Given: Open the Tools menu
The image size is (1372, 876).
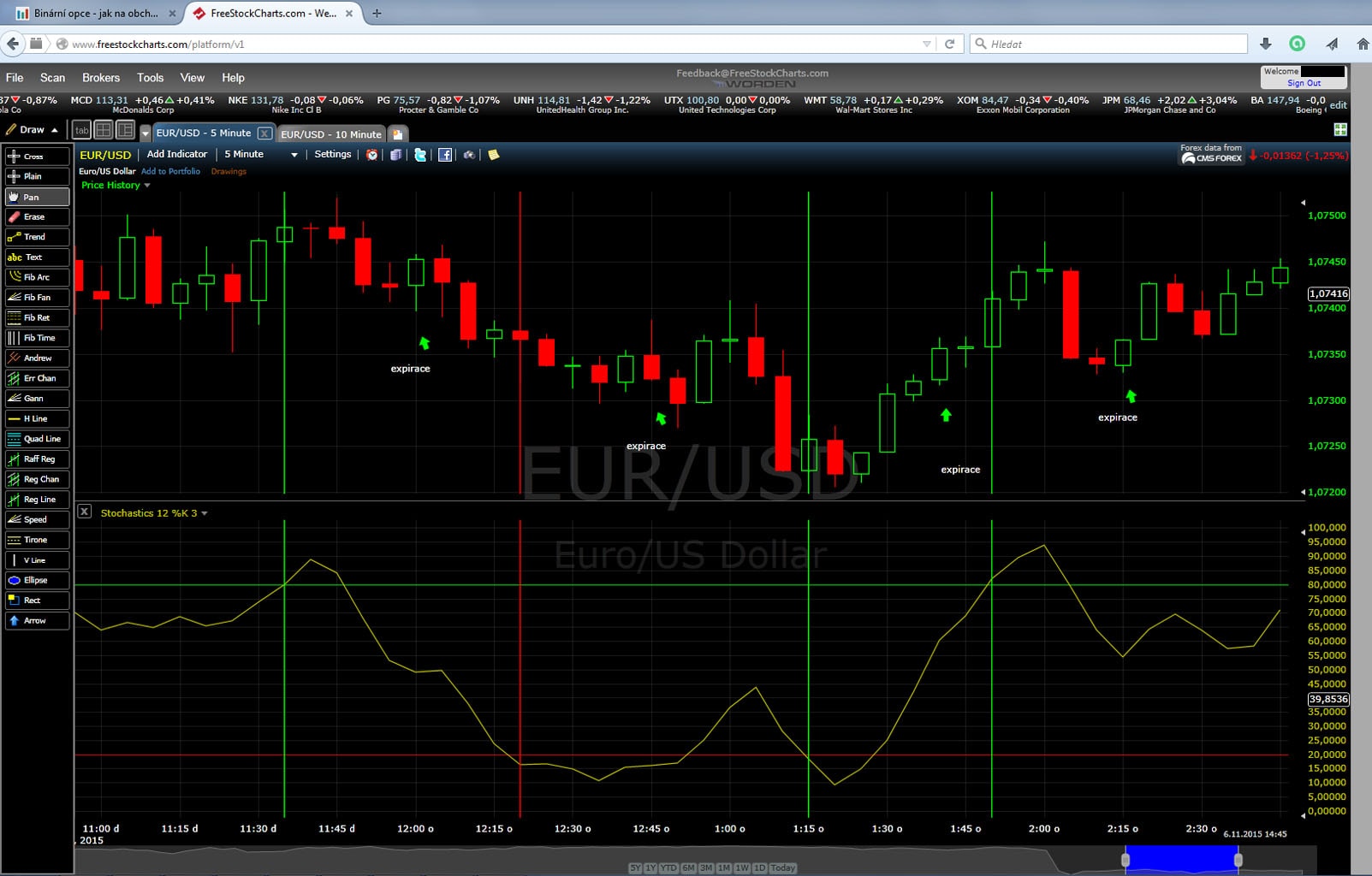Looking at the screenshot, I should pos(150,78).
